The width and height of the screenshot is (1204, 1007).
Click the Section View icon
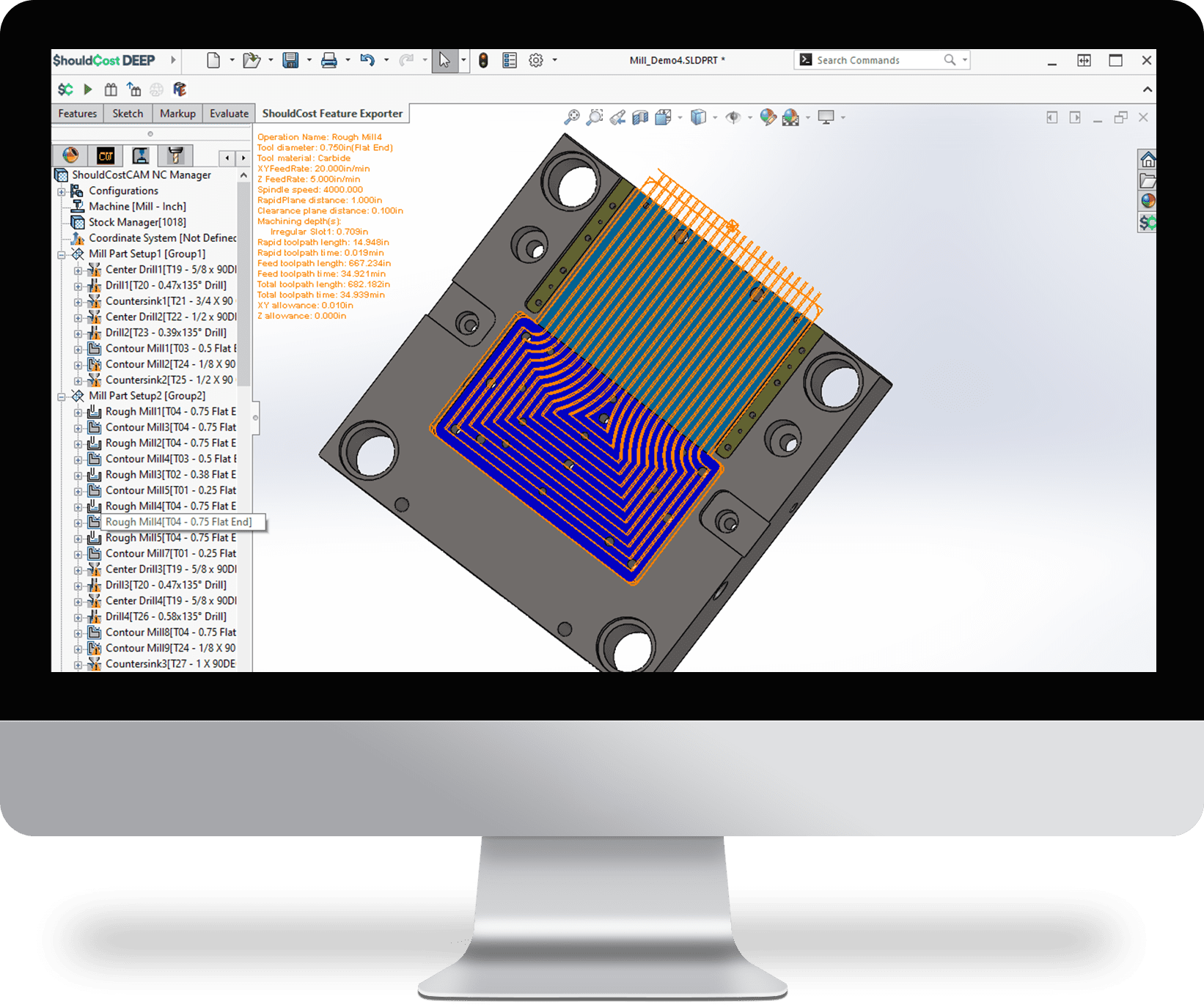(x=641, y=117)
